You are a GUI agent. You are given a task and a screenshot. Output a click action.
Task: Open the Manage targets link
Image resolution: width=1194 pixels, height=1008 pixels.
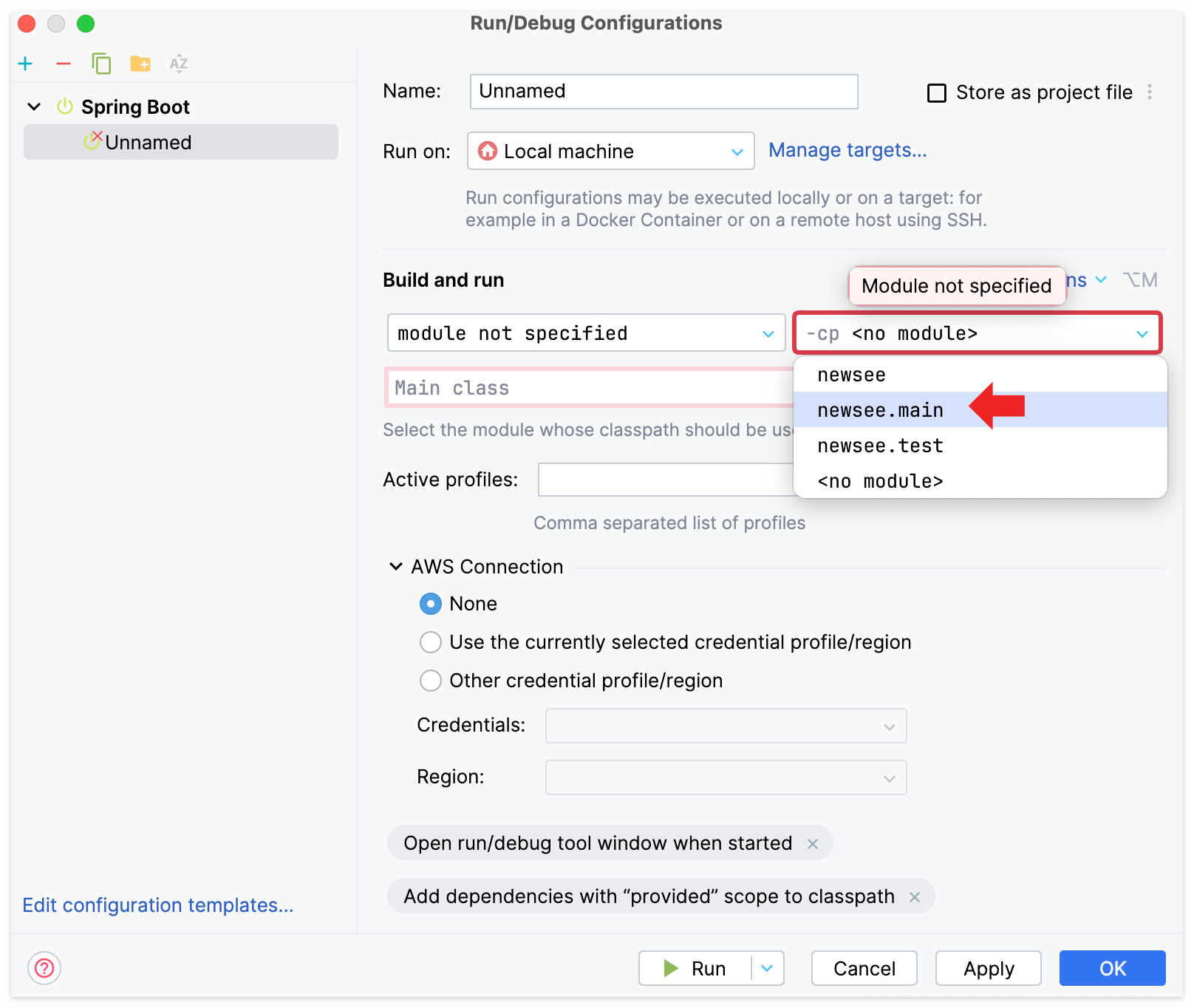(x=847, y=150)
